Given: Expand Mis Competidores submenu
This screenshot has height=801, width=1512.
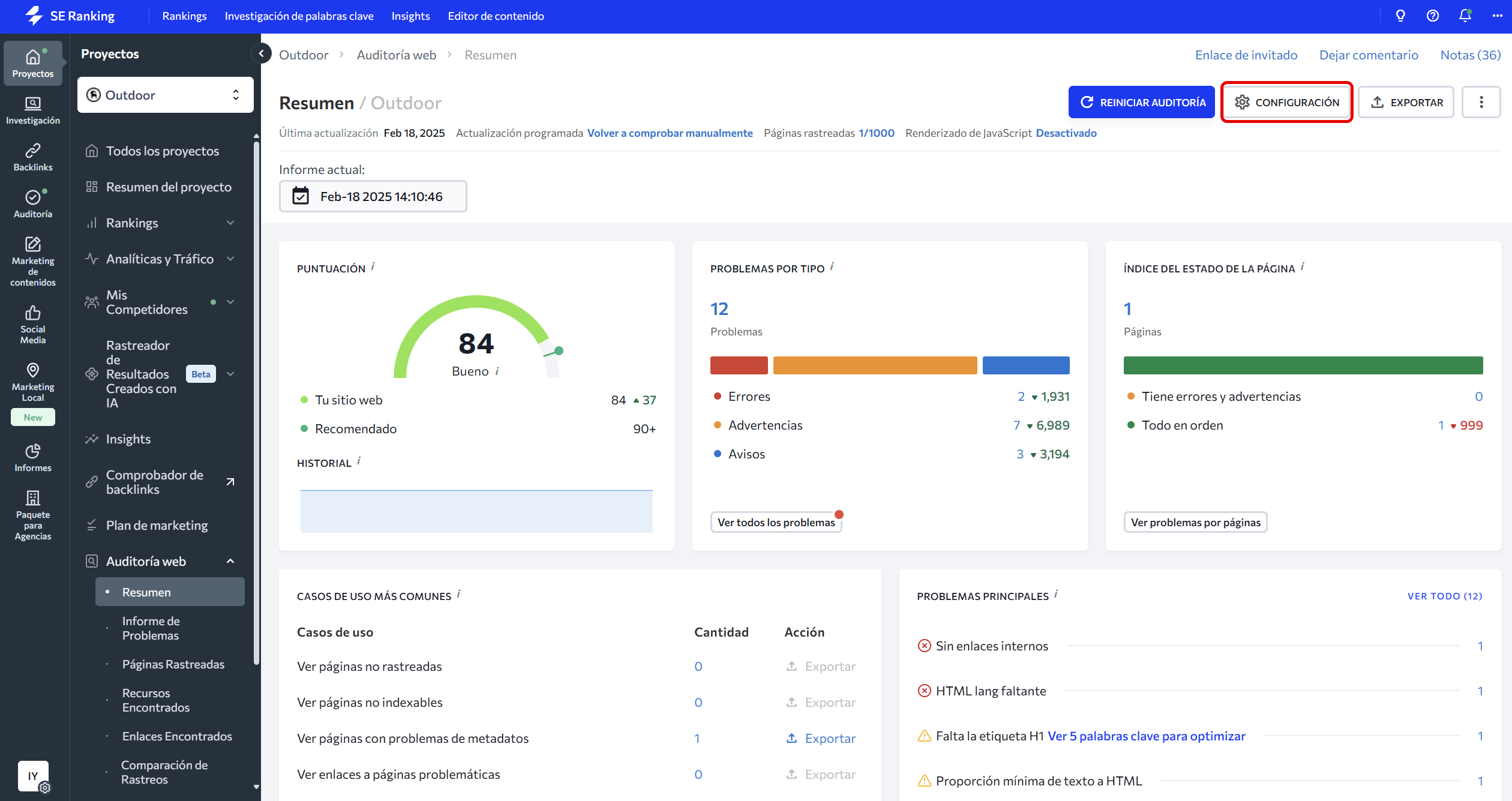Looking at the screenshot, I should point(230,302).
